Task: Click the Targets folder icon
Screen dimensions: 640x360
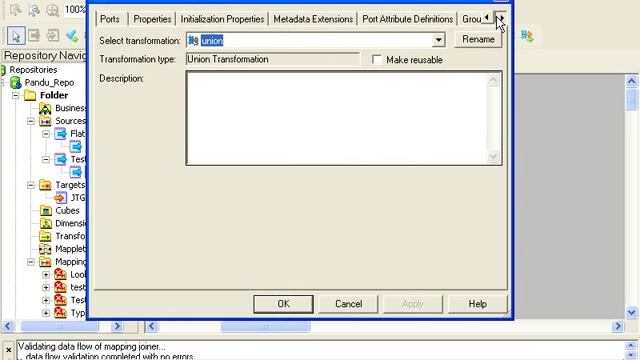Action: (x=45, y=185)
